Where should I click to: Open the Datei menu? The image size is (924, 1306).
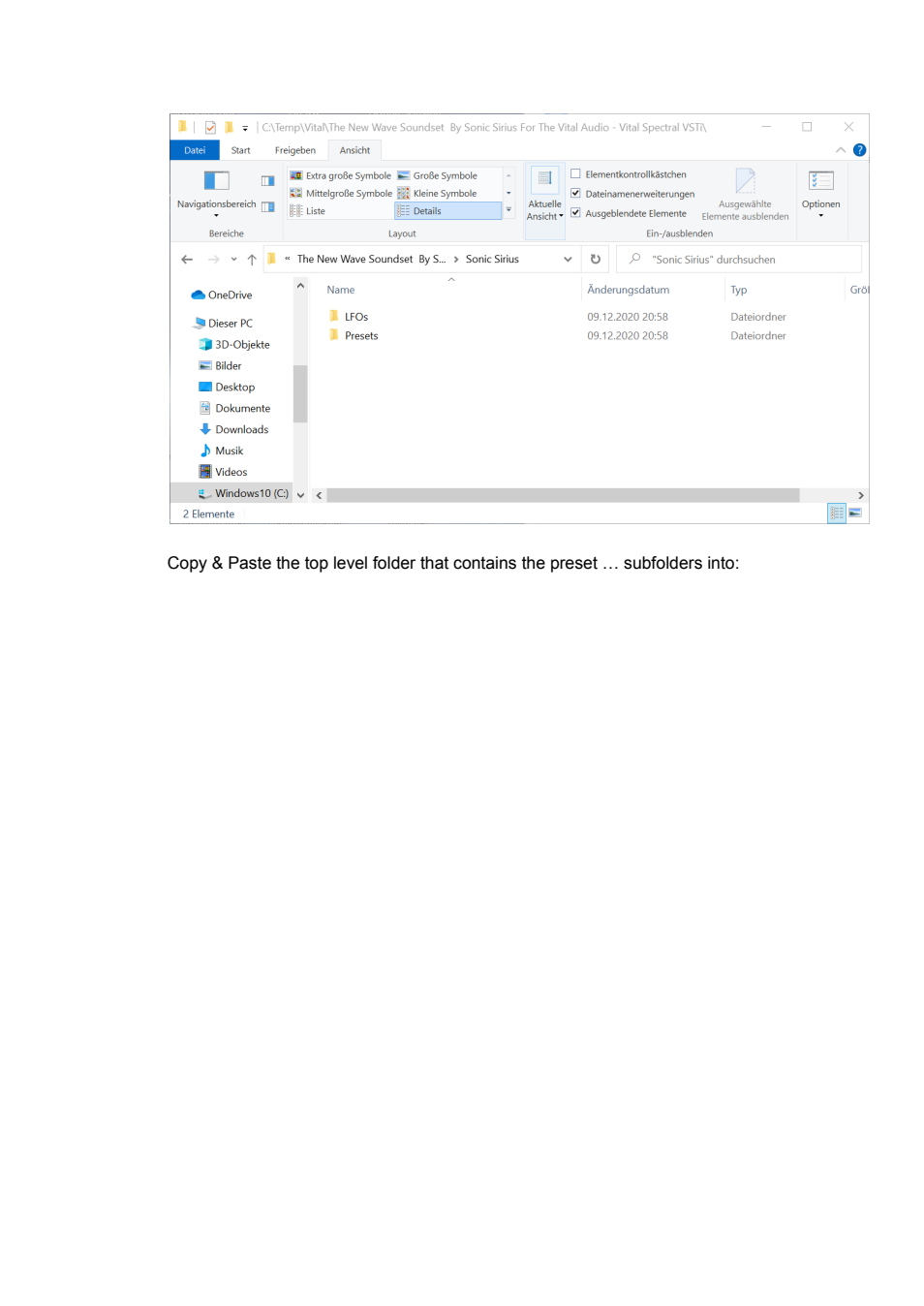tap(195, 150)
